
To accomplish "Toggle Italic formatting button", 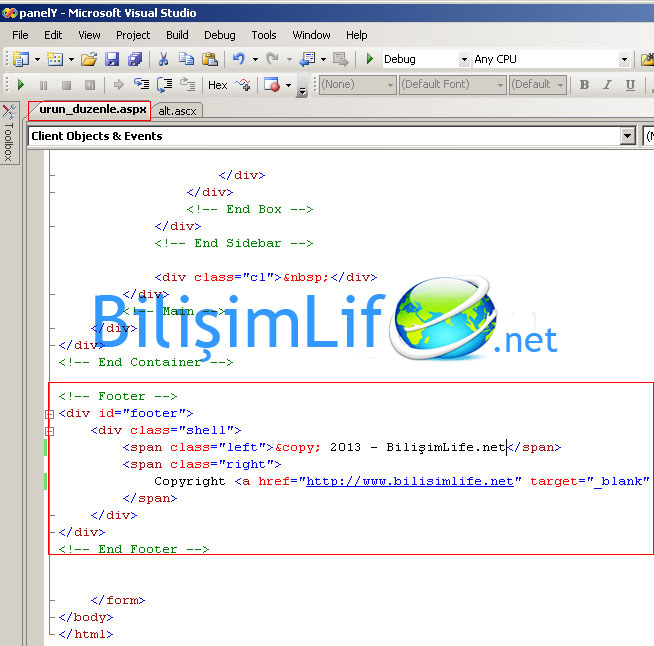I will click(x=607, y=85).
